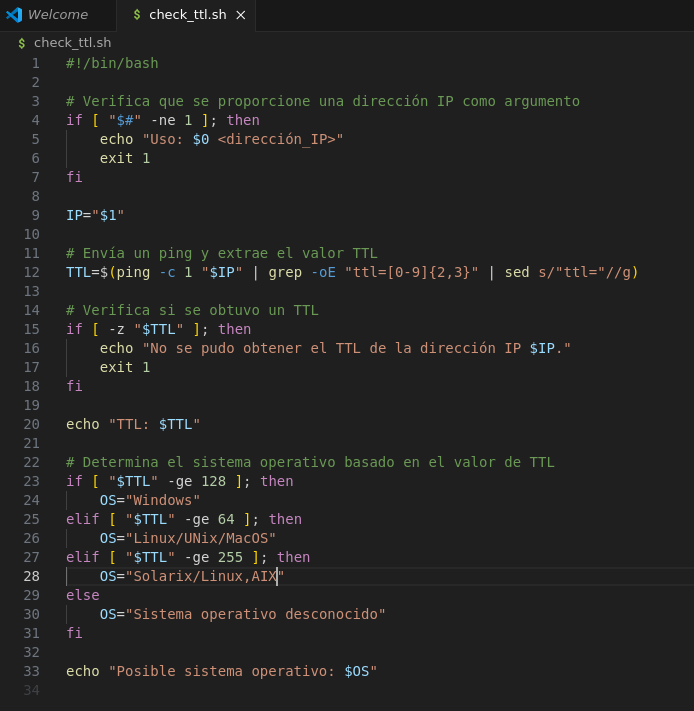Click the 'No se pudo obtener el TTL' string

356,348
